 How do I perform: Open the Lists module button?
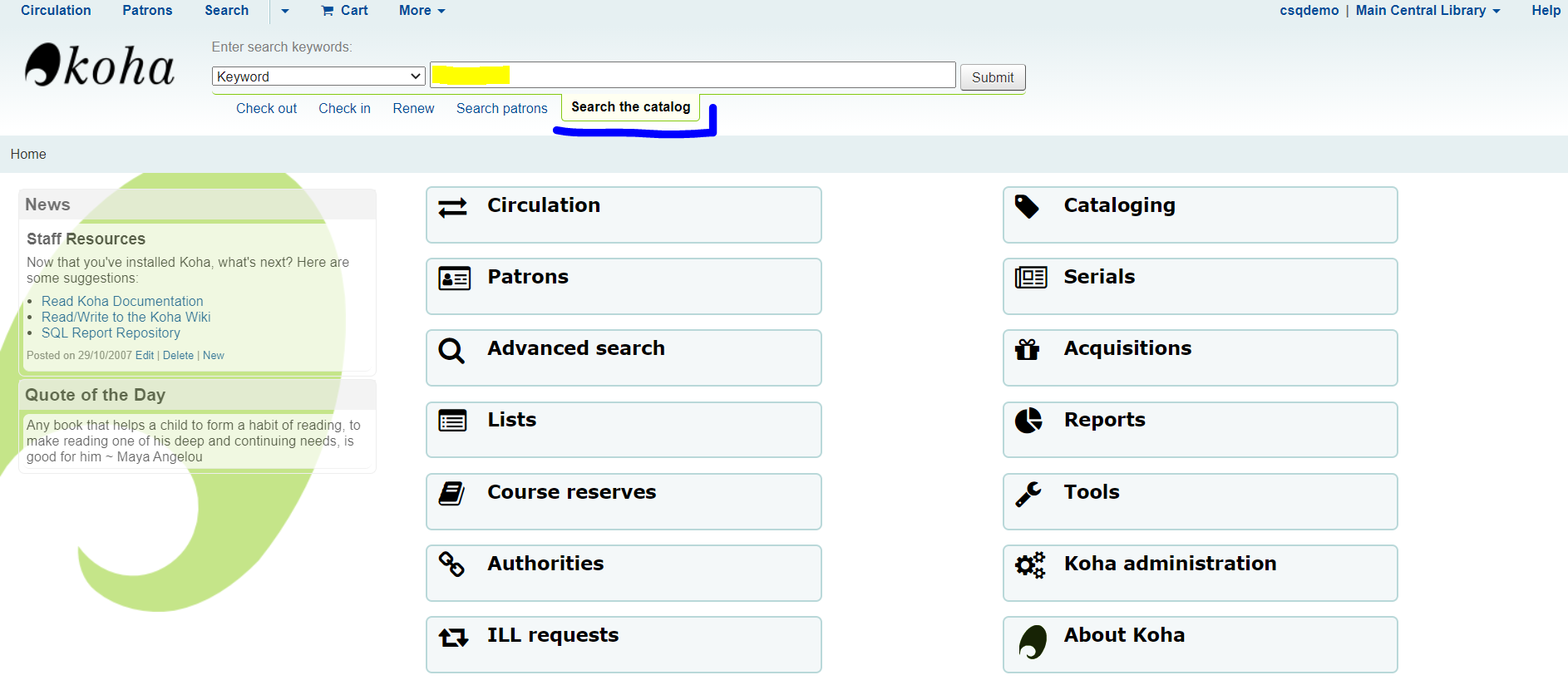(624, 430)
